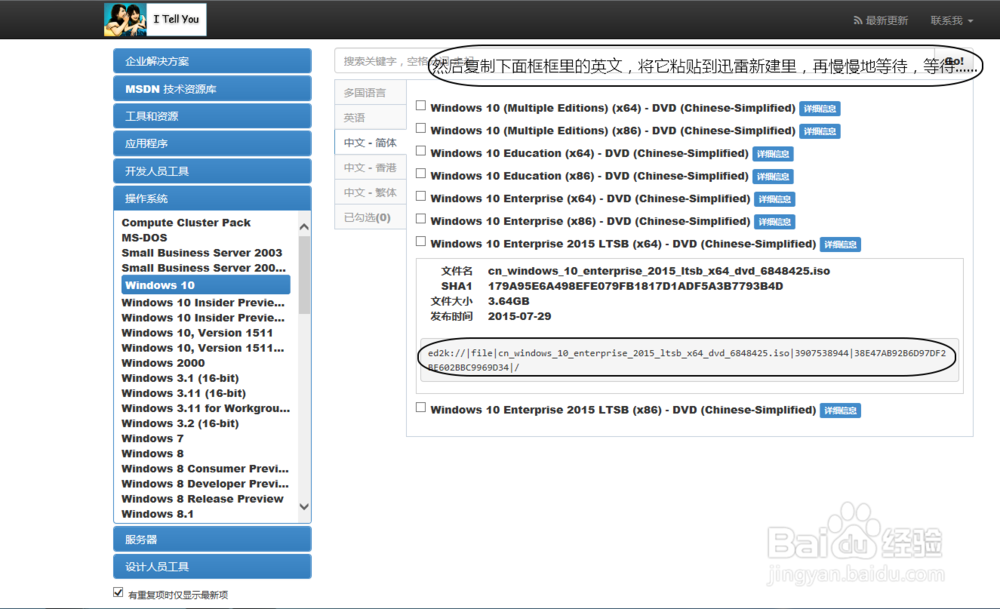Click the cn_windows_10_enterprise_2015_ltsb file name
The height and width of the screenshot is (609, 1000).
(x=659, y=271)
